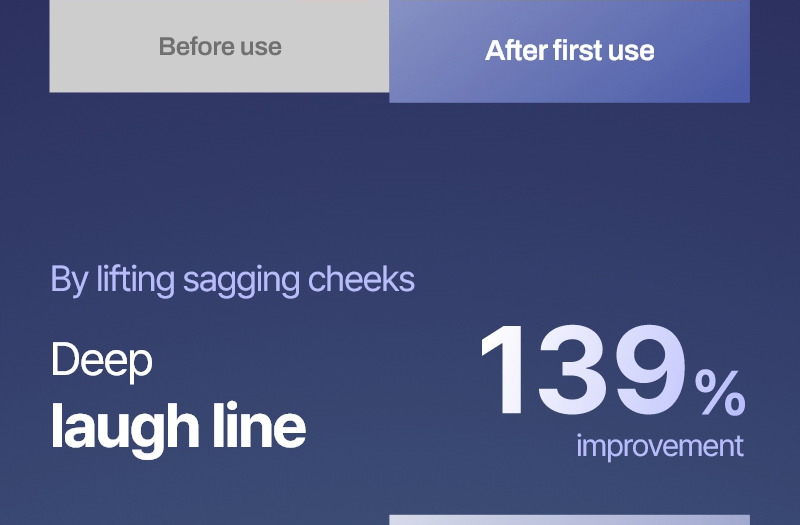Click the By lifting sagging cheeks subtitle
Image resolution: width=800 pixels, height=525 pixels.
coord(232,280)
